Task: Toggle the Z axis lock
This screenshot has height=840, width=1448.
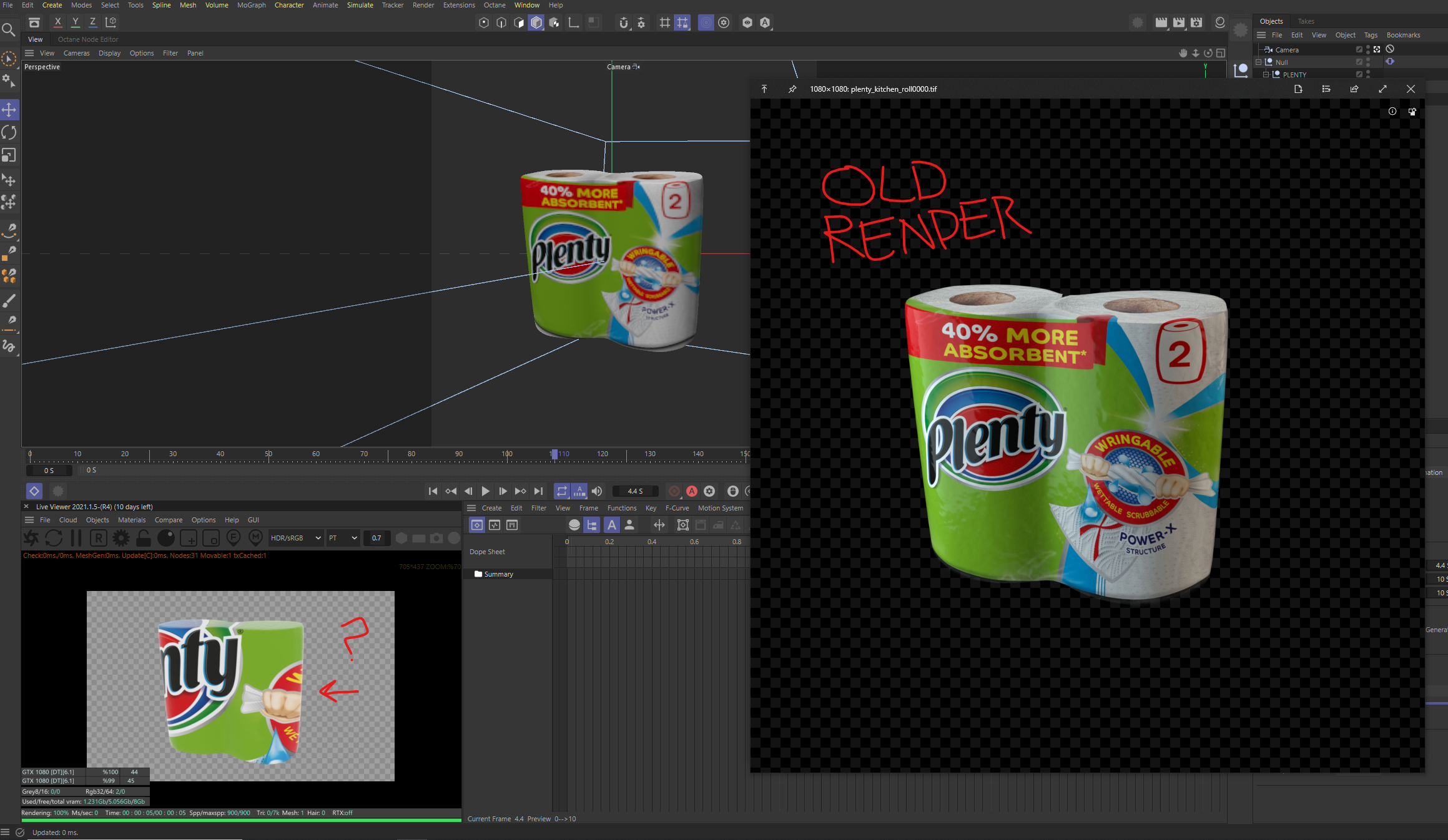Action: tap(92, 22)
